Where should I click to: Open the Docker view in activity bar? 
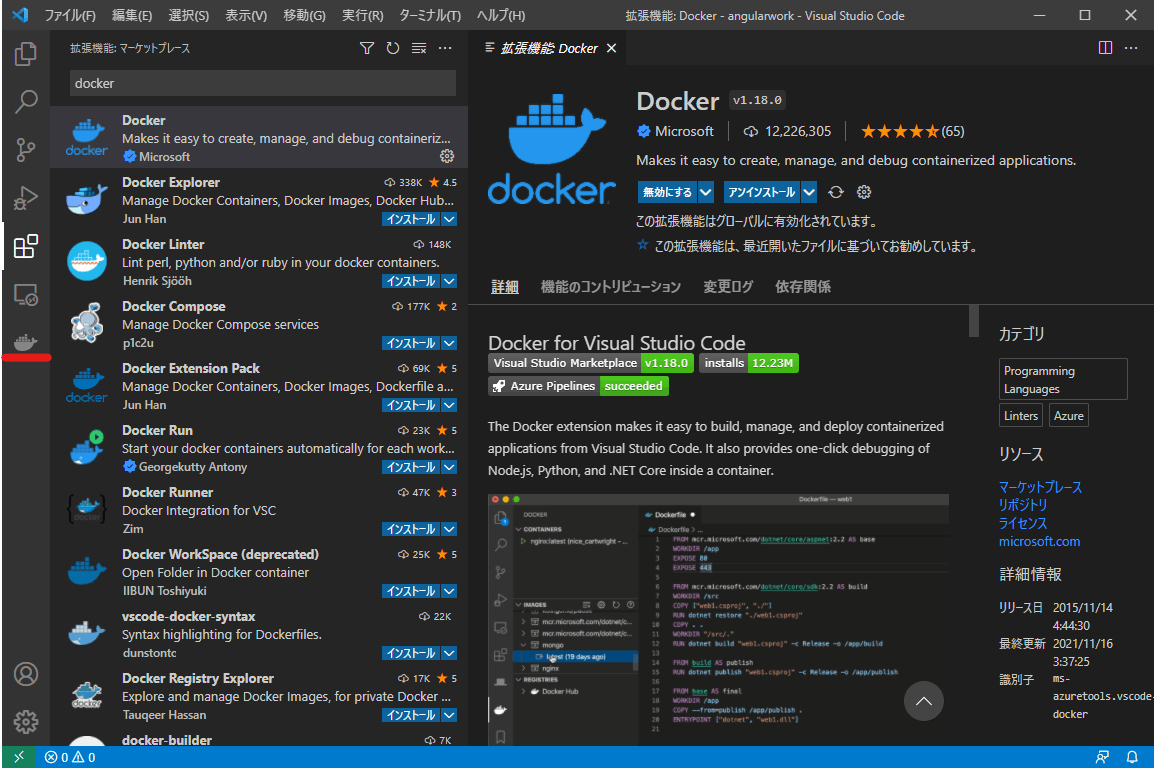pos(26,343)
